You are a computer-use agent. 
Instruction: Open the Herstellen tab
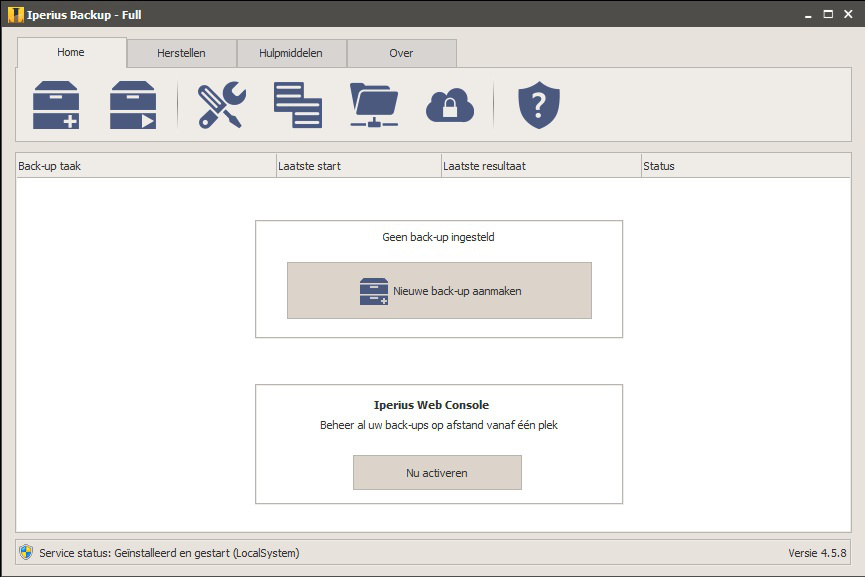[x=181, y=53]
